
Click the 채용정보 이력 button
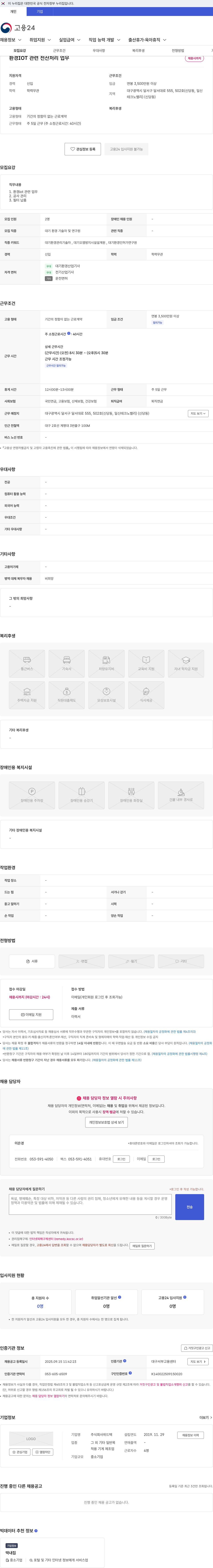(x=191, y=1435)
